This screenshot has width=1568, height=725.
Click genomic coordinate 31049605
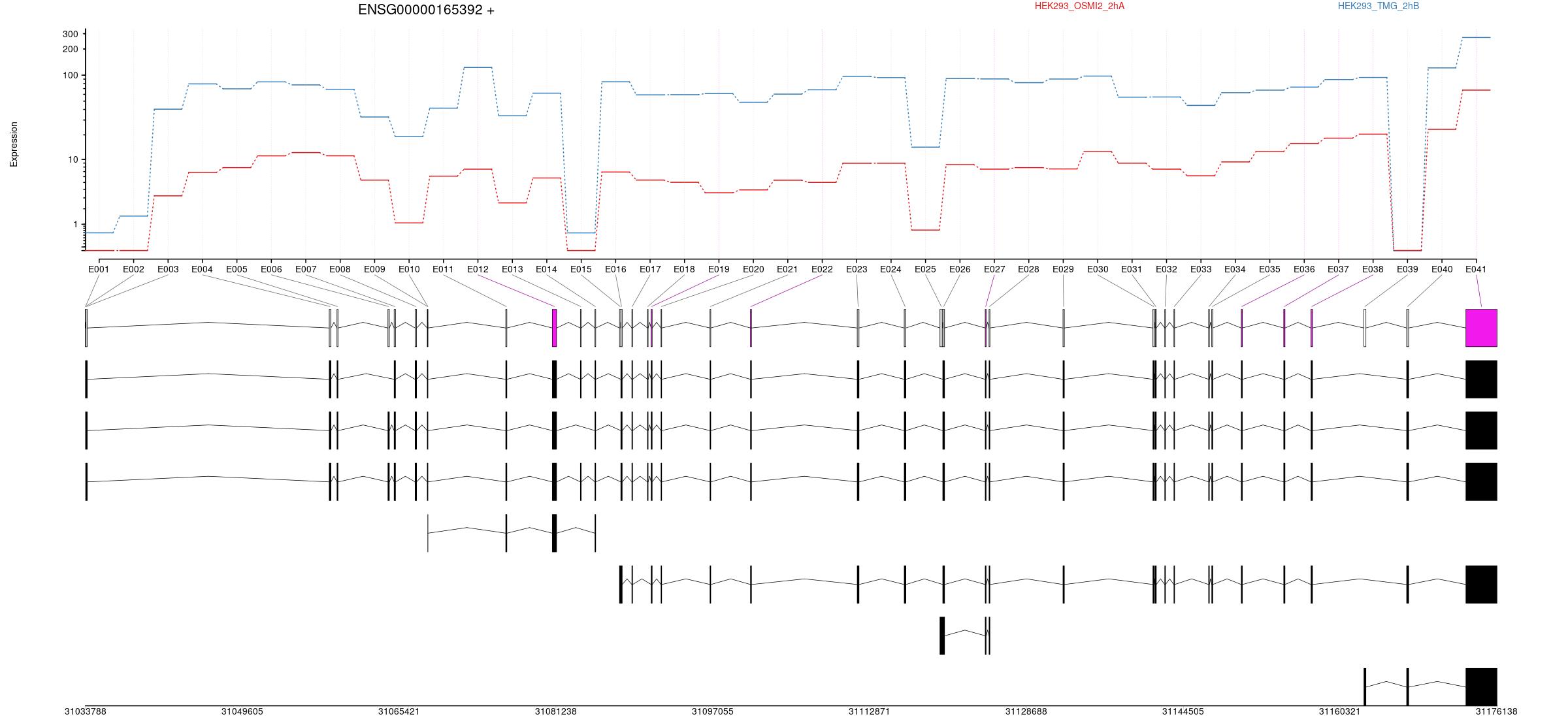point(242,711)
